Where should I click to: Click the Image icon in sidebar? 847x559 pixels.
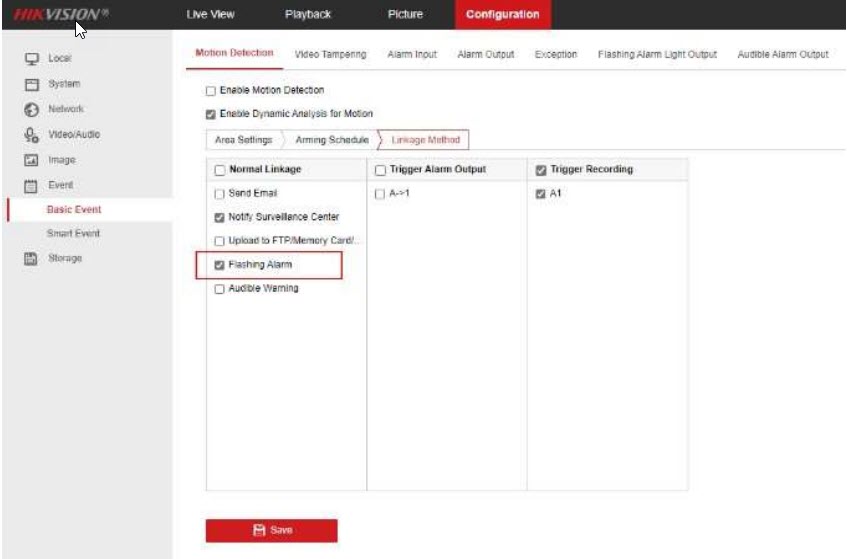tap(30, 160)
